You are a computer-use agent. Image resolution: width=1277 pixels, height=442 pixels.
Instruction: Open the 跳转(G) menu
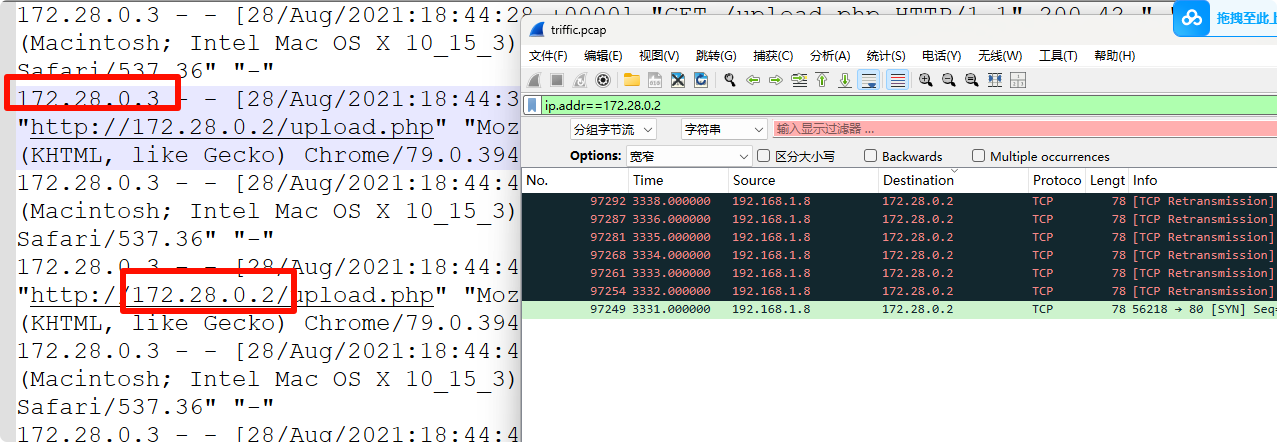click(x=715, y=56)
